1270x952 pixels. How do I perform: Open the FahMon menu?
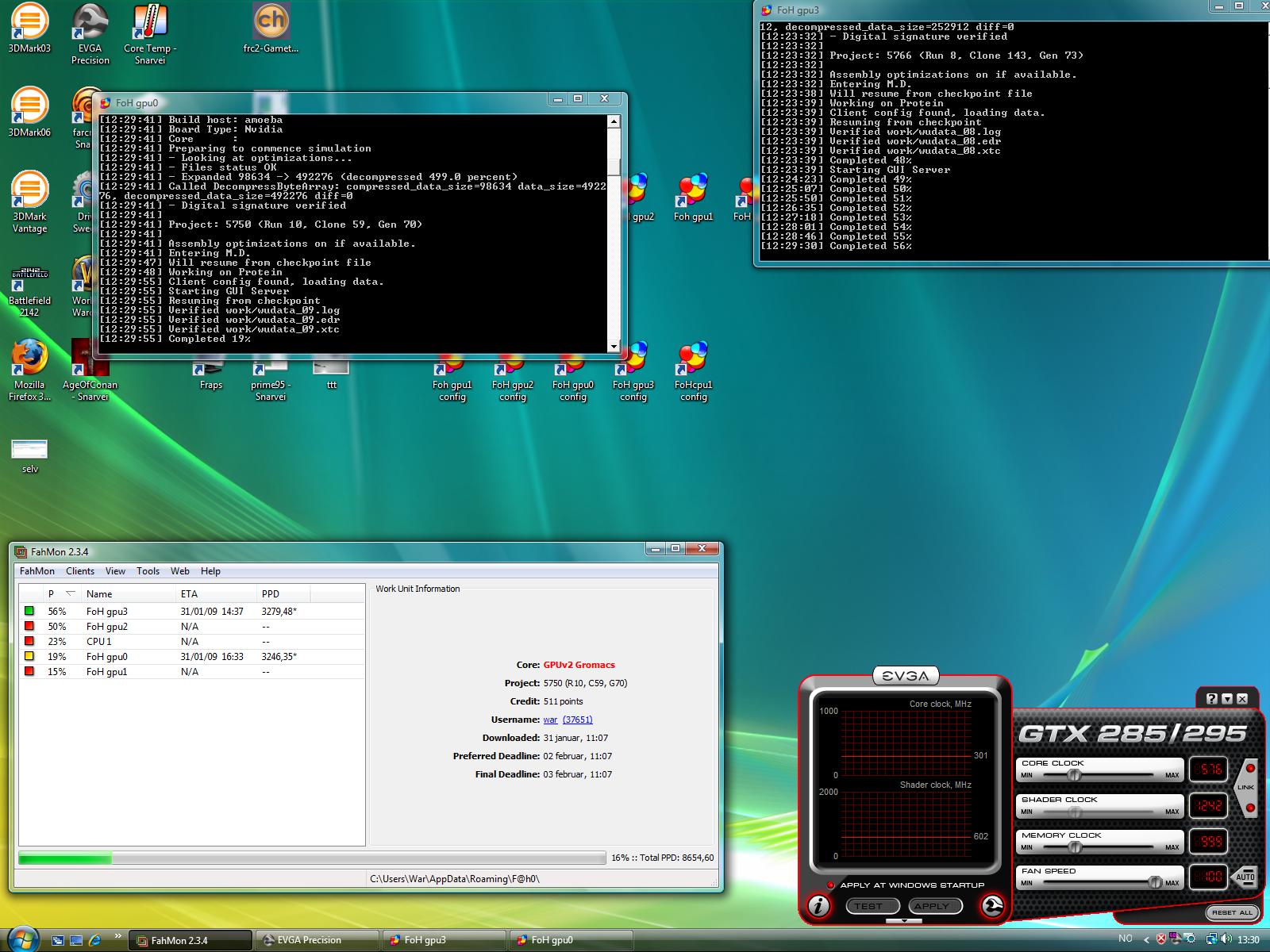pyautogui.click(x=37, y=571)
